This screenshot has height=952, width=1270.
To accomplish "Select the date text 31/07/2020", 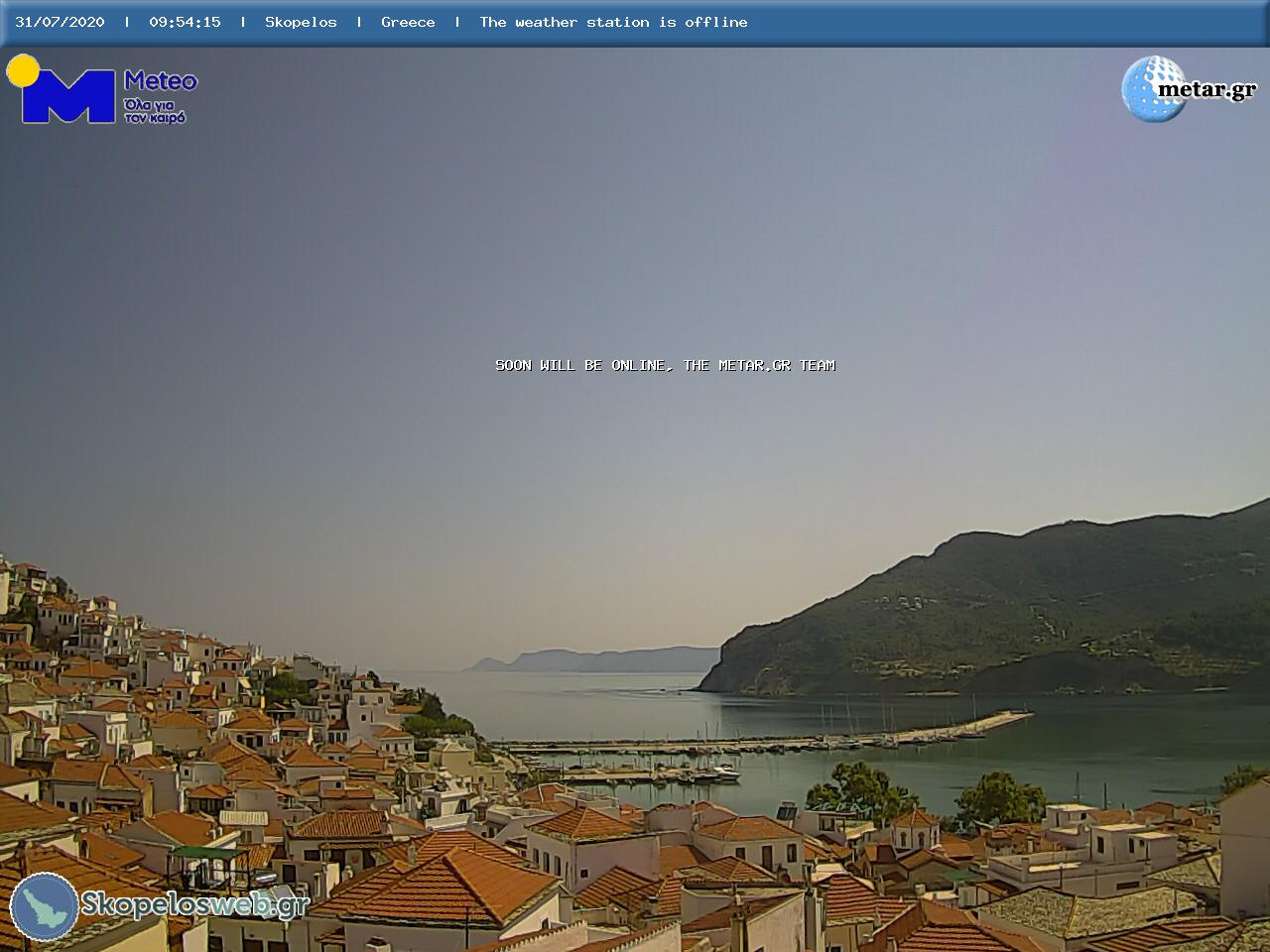I will (60, 22).
